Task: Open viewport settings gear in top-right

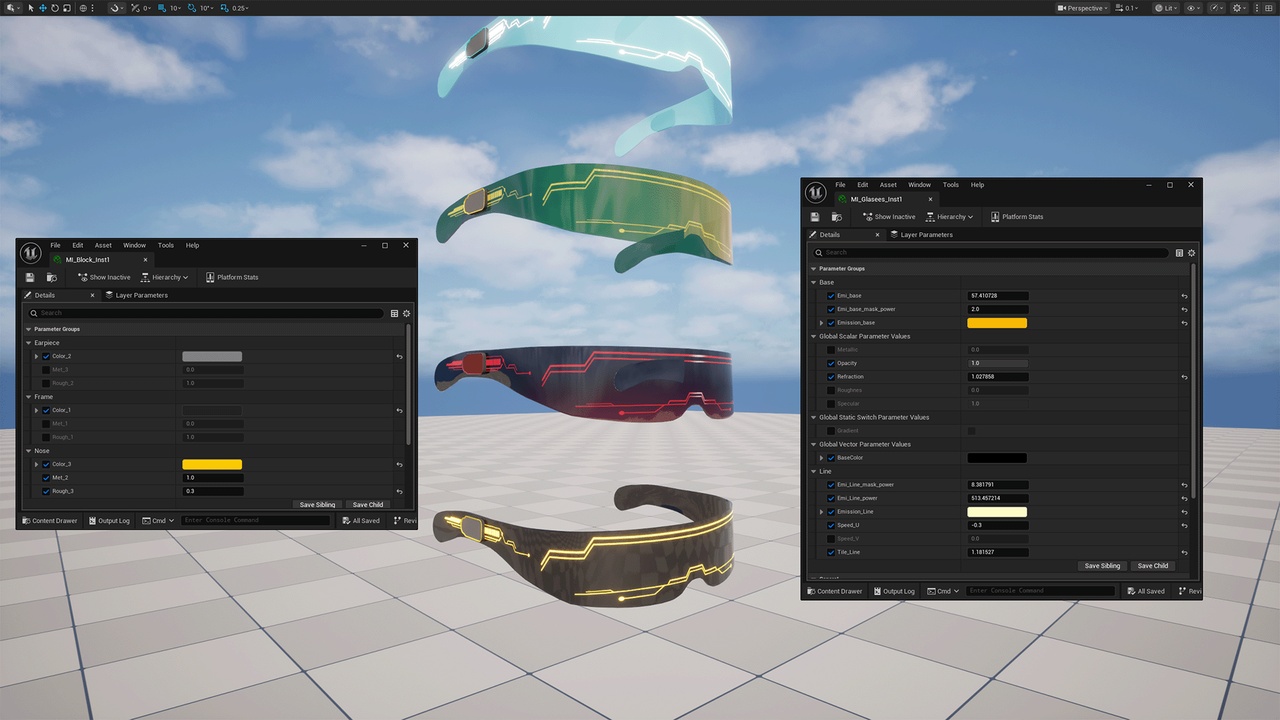Action: tap(1239, 8)
